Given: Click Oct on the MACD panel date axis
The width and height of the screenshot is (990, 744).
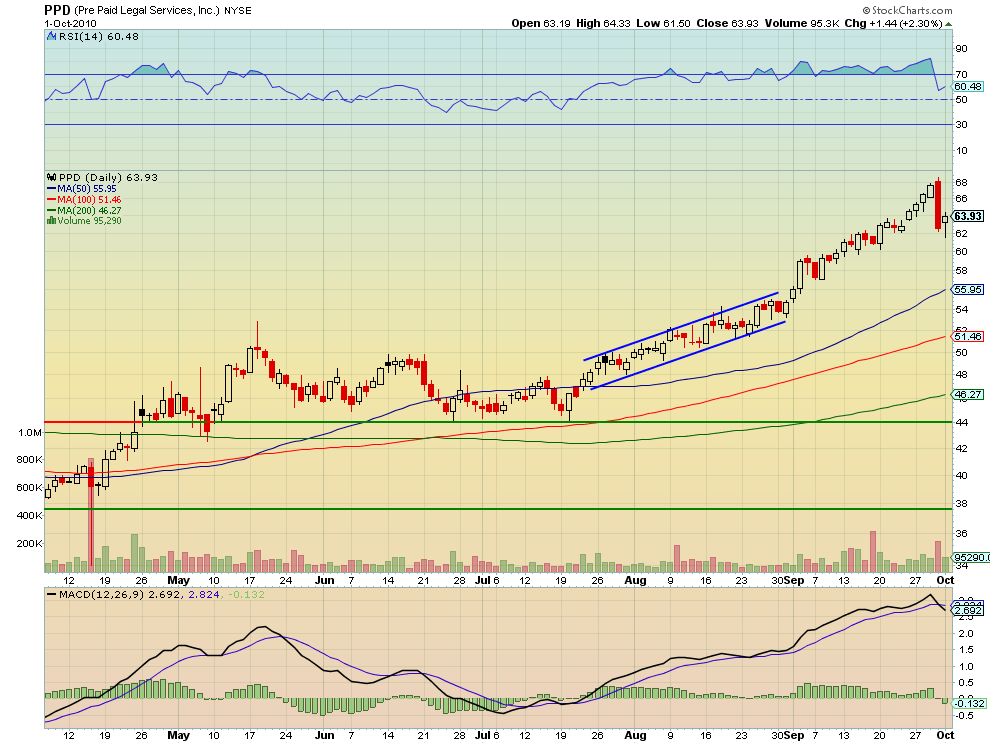Looking at the screenshot, I should tap(945, 735).
